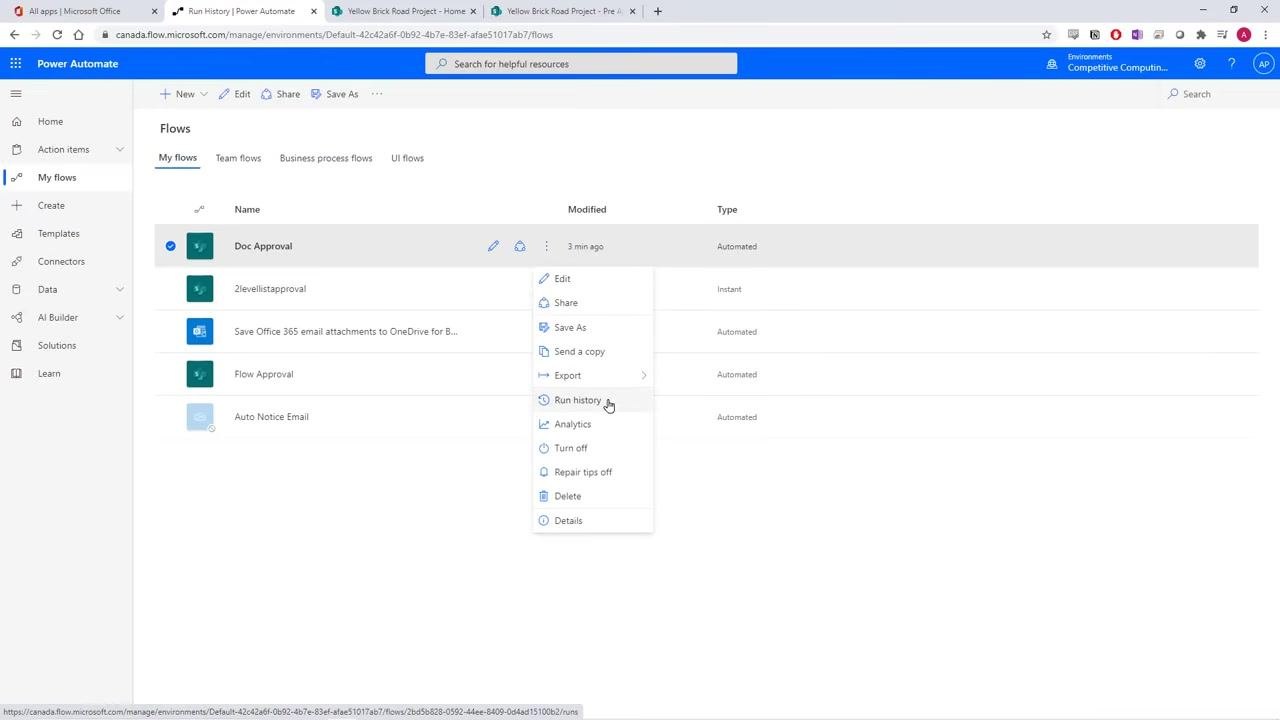Image resolution: width=1280 pixels, height=720 pixels.
Task: Choose Send a copy in context menu
Action: [x=593, y=351]
